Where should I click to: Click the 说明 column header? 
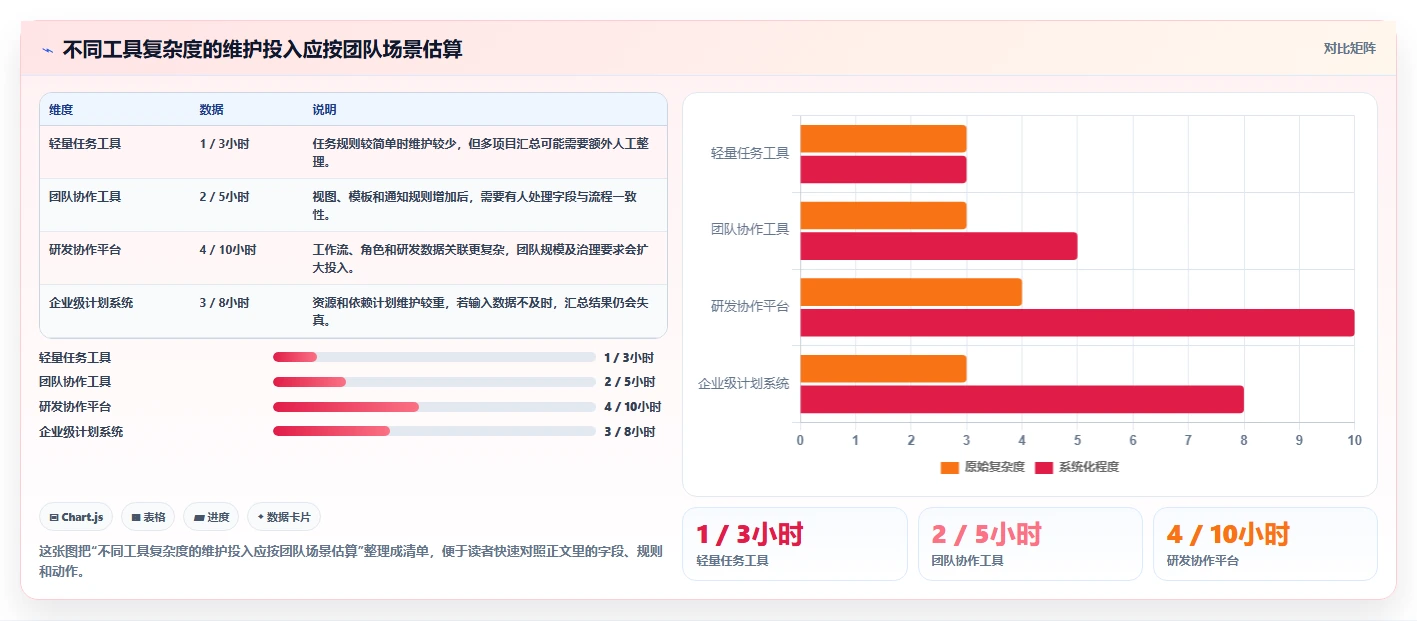click(325, 109)
